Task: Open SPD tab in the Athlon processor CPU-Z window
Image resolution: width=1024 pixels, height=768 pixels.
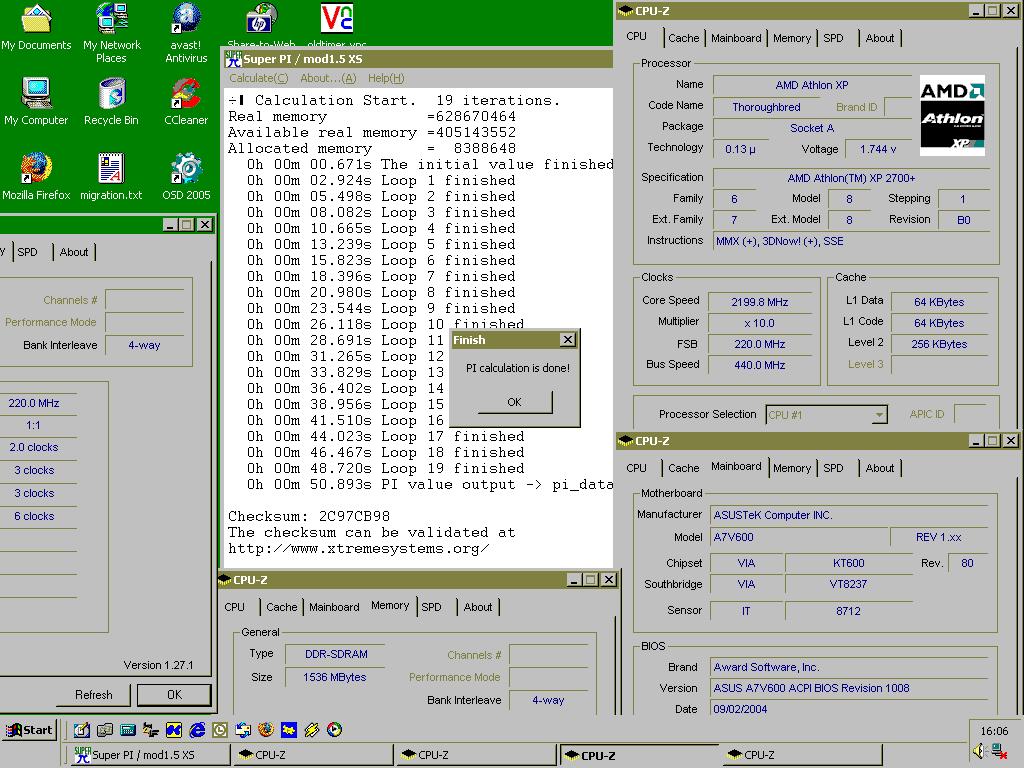Action: pos(833,38)
